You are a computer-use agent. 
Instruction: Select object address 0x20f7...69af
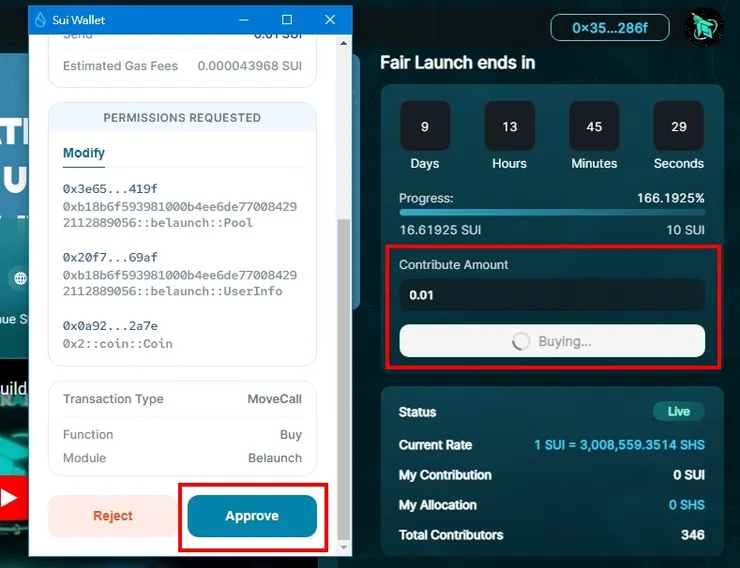pyautogui.click(x=110, y=257)
